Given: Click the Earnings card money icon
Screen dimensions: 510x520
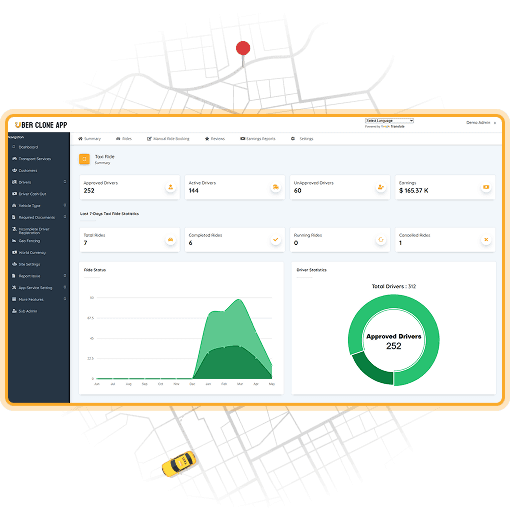Looking at the screenshot, I should click(x=486, y=187).
